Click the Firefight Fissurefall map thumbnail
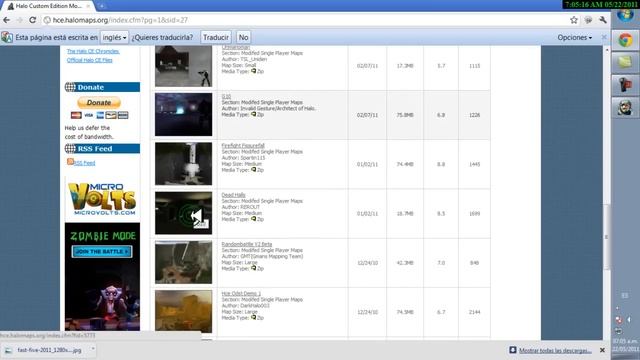Viewport: 640px width, 360px height. pyautogui.click(x=183, y=164)
